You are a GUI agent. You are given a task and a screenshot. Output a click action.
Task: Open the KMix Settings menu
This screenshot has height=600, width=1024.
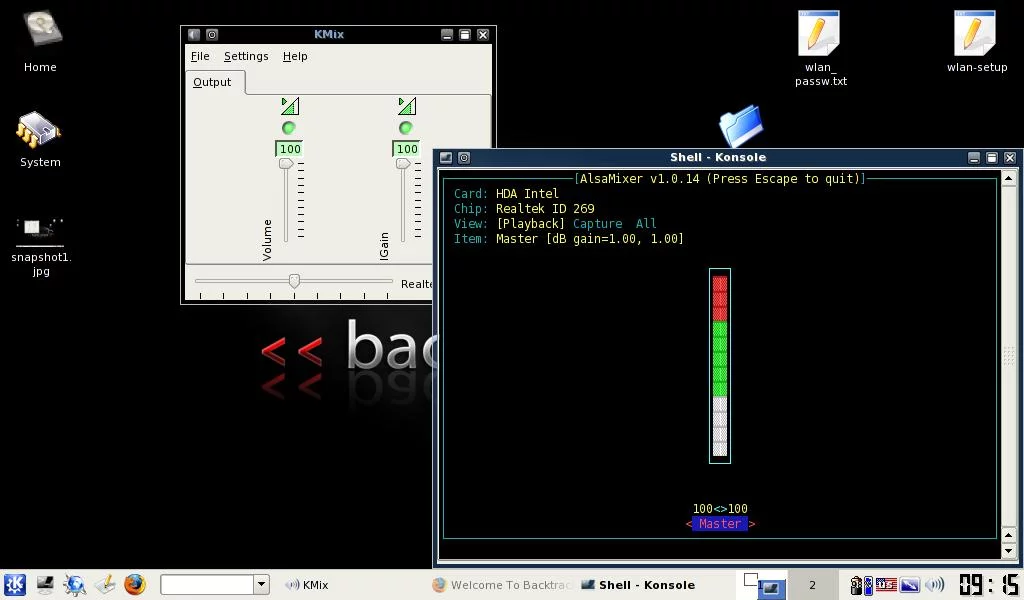coord(246,56)
